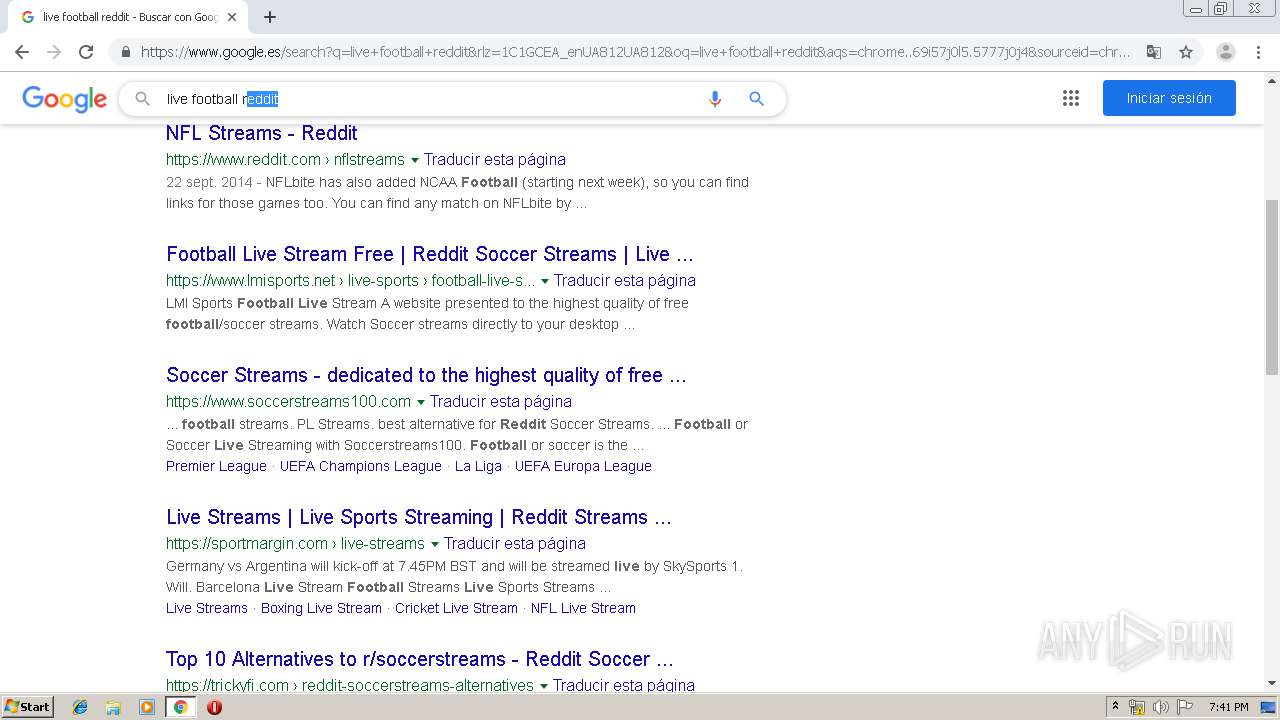This screenshot has height=720, width=1280.
Task: Open the 'Boxing Live Stream' sitelink
Action: tap(321, 608)
